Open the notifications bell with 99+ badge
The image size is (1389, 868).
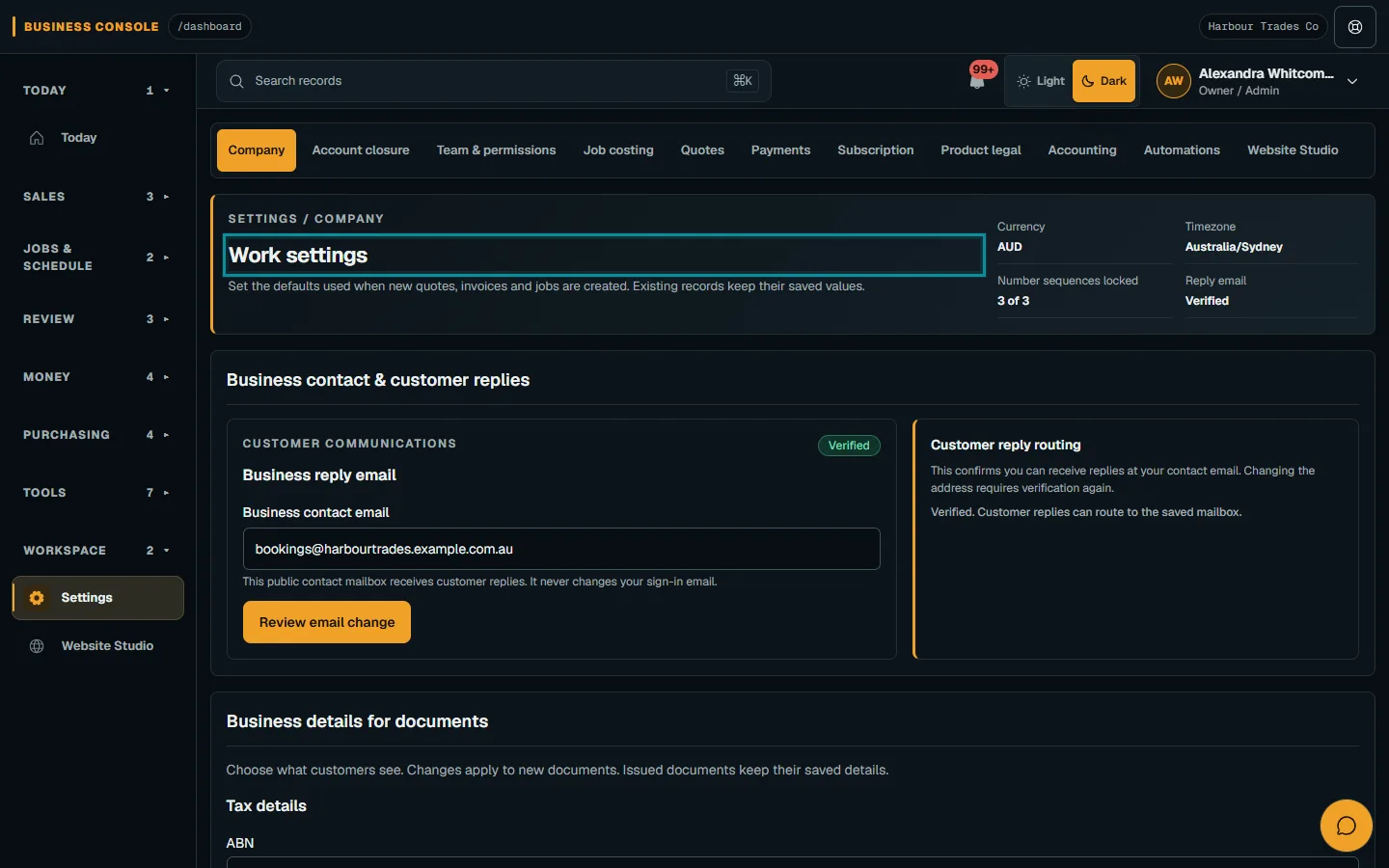pos(978,80)
